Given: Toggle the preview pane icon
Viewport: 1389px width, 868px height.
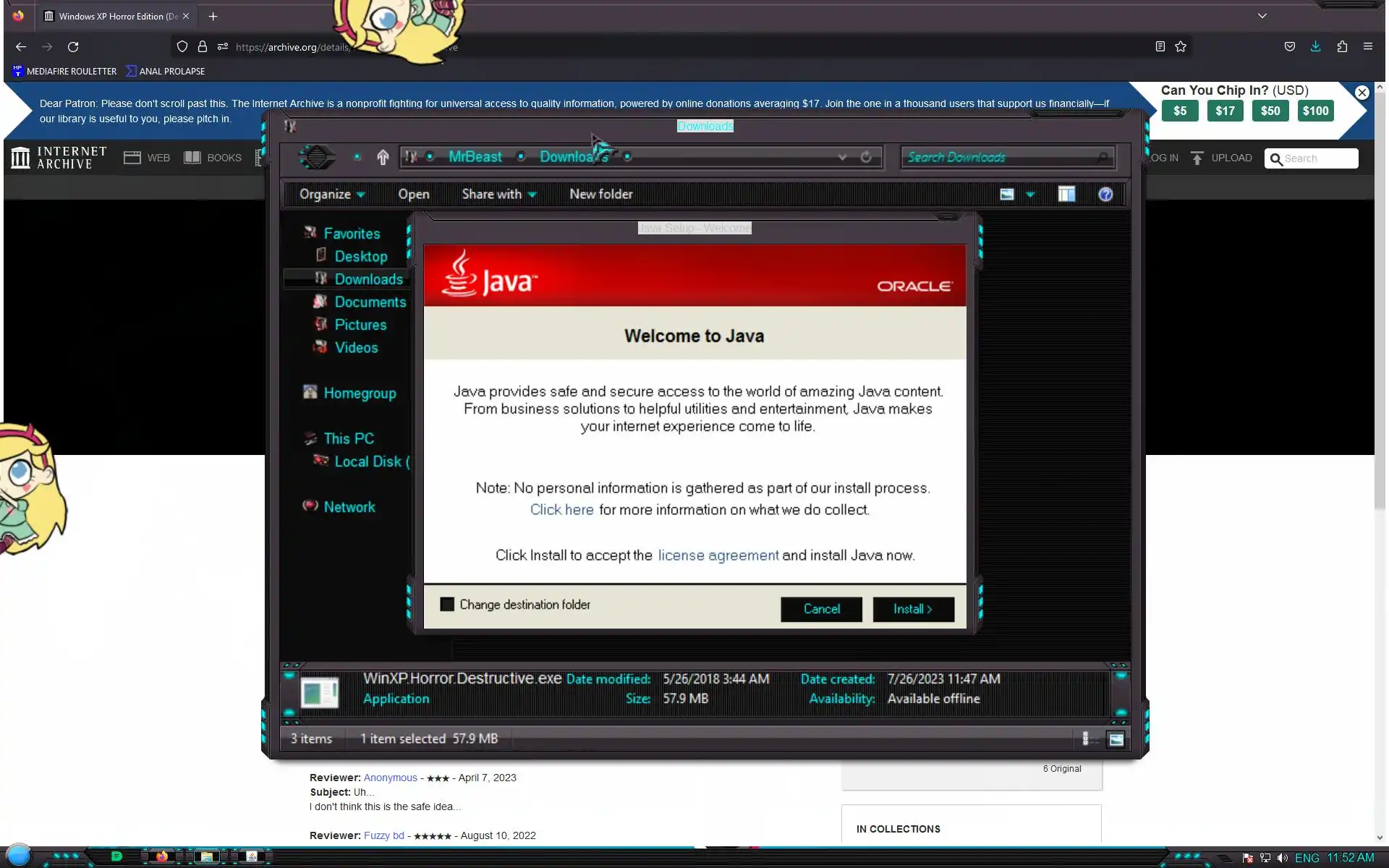Looking at the screenshot, I should point(1066,194).
